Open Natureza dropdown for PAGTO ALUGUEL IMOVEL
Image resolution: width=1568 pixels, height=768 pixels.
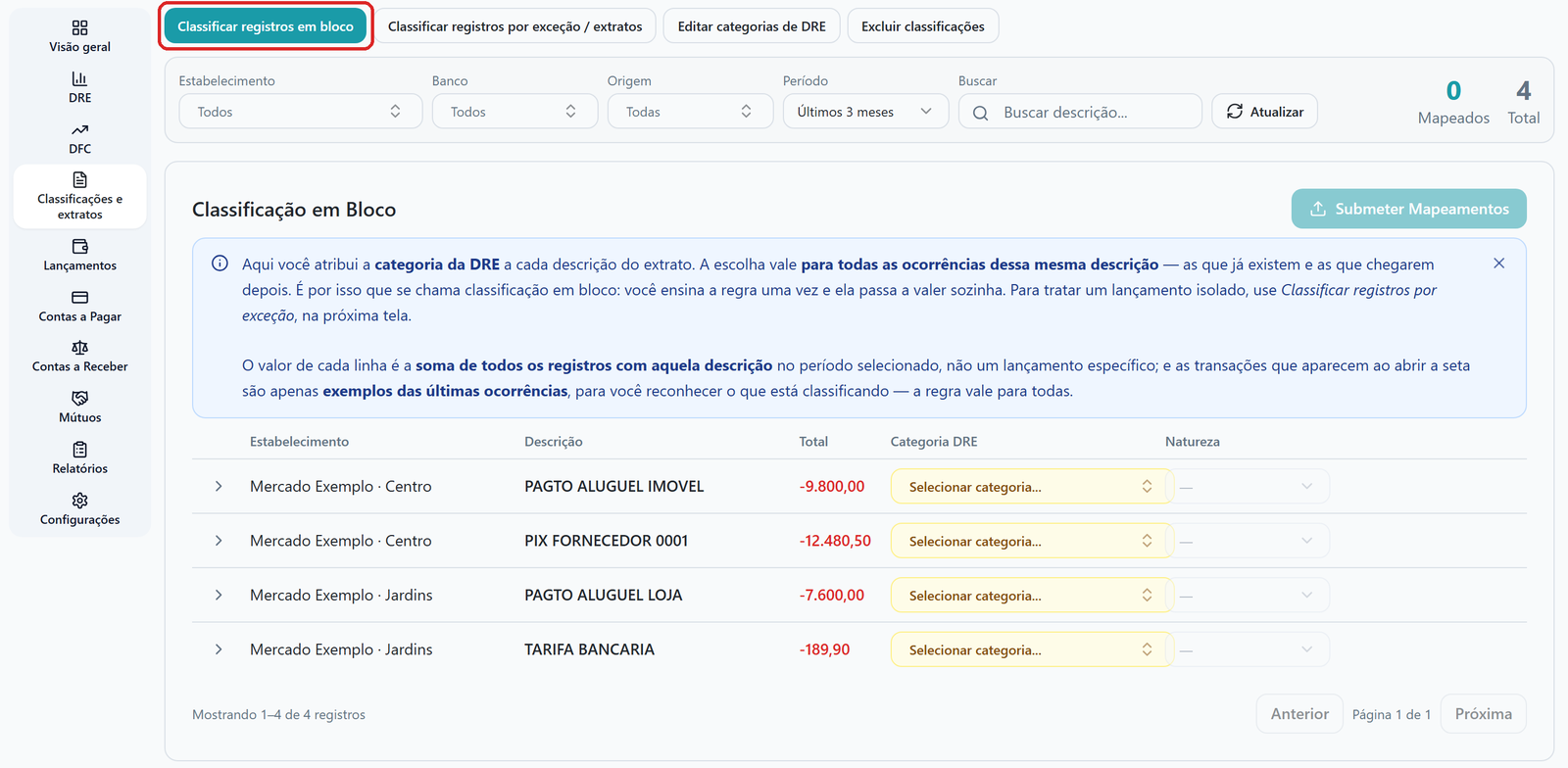pyautogui.click(x=1248, y=487)
